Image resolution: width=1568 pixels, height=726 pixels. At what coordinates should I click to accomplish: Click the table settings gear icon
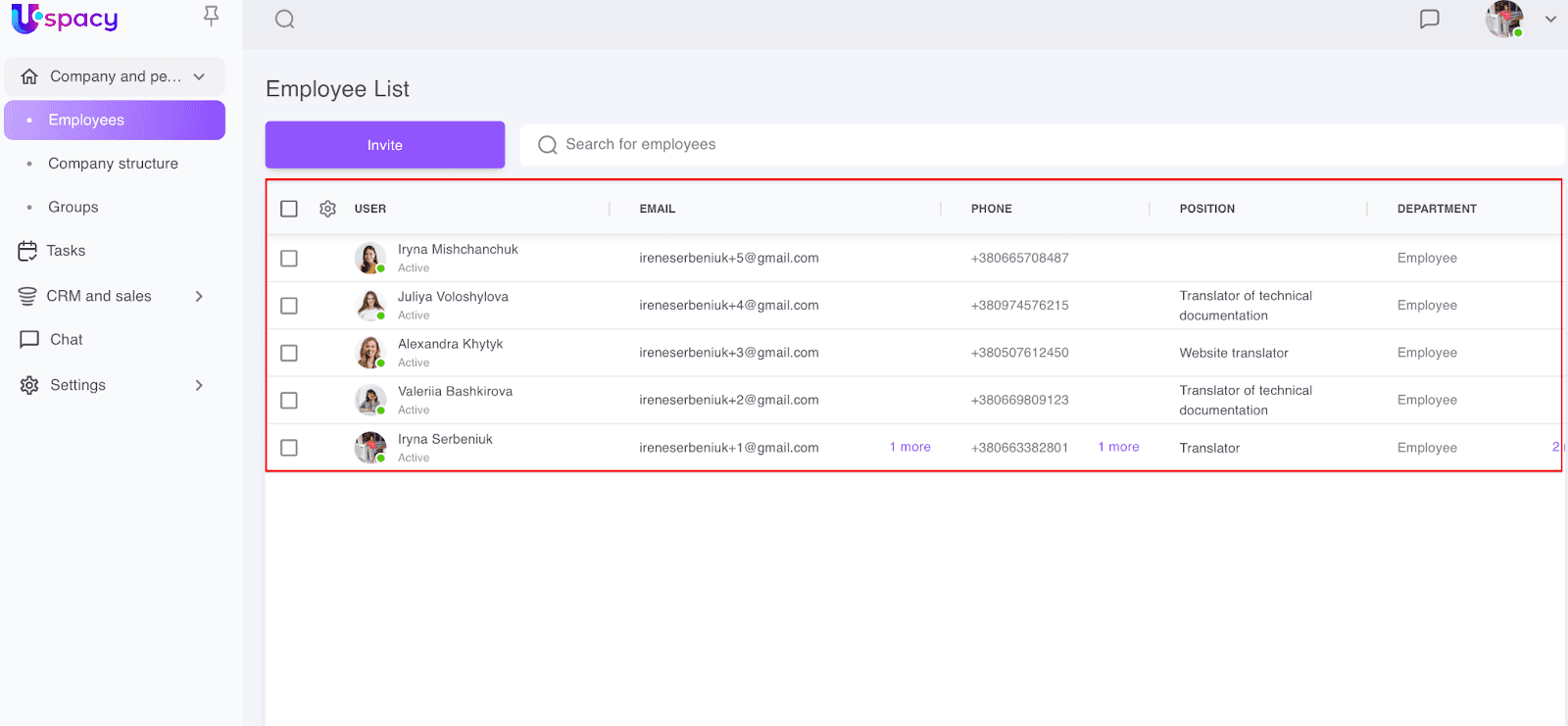[x=327, y=209]
